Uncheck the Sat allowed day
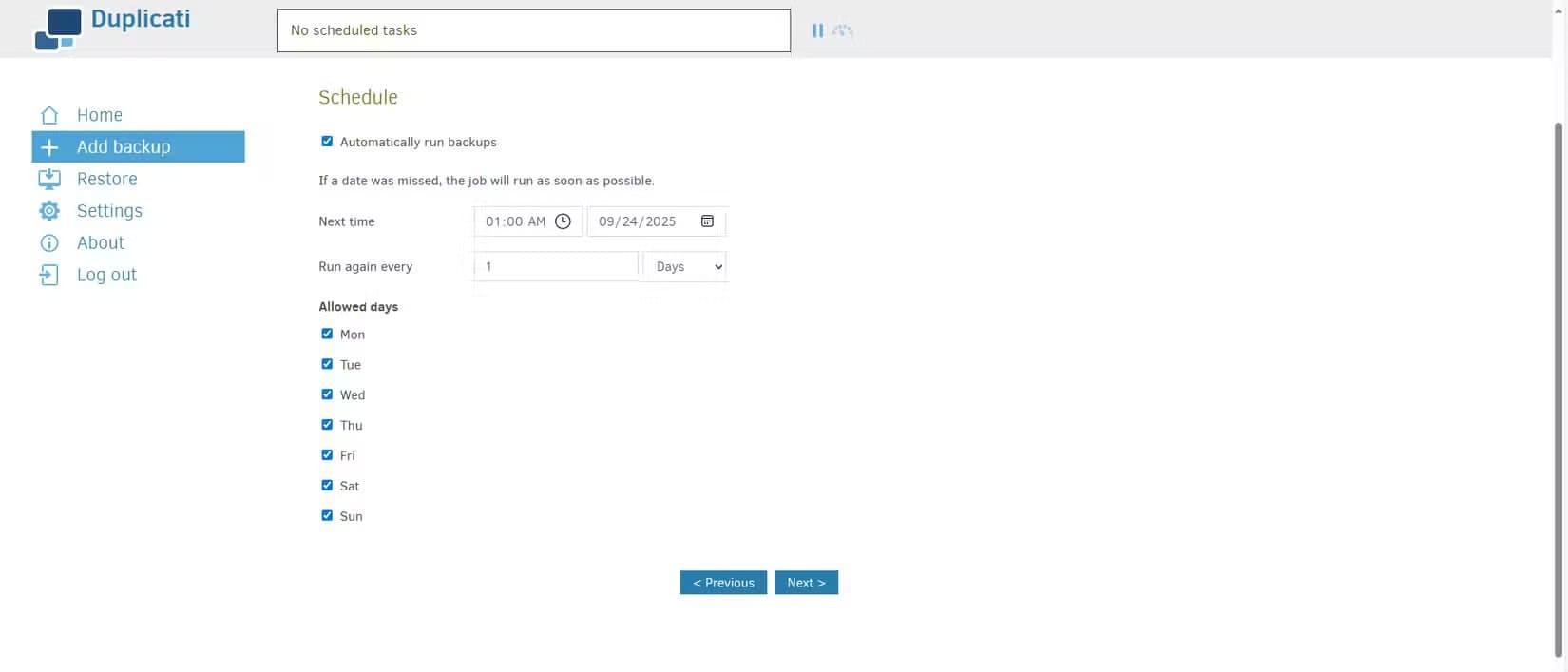This screenshot has height=672, width=1568. pyautogui.click(x=327, y=485)
